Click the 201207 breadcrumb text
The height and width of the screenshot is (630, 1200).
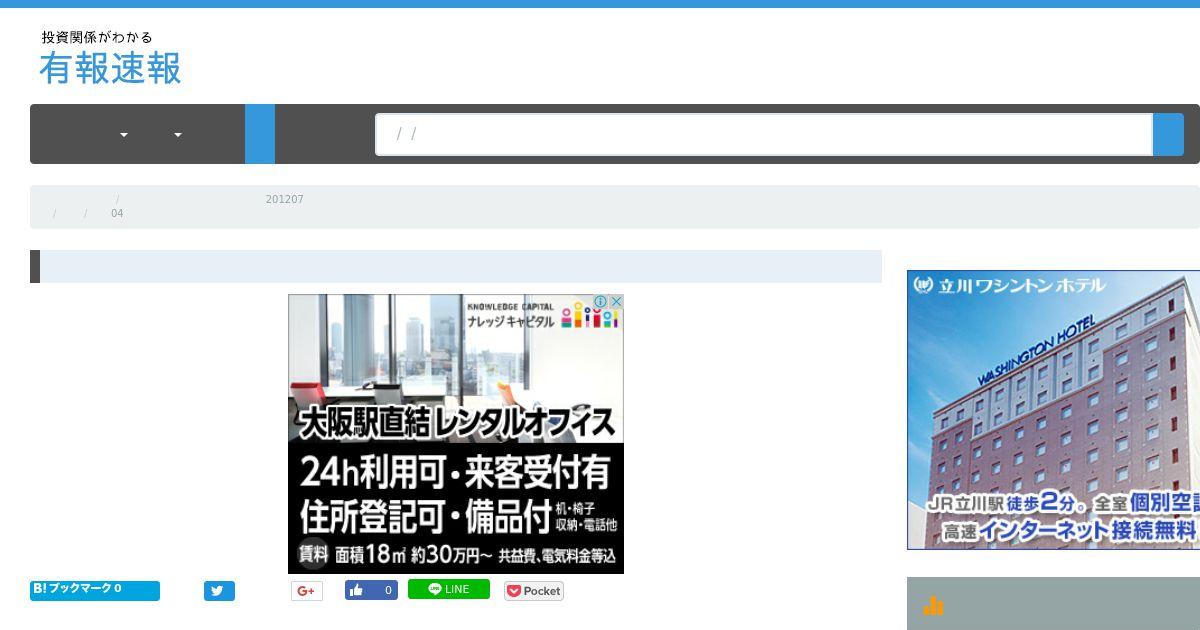(x=284, y=199)
